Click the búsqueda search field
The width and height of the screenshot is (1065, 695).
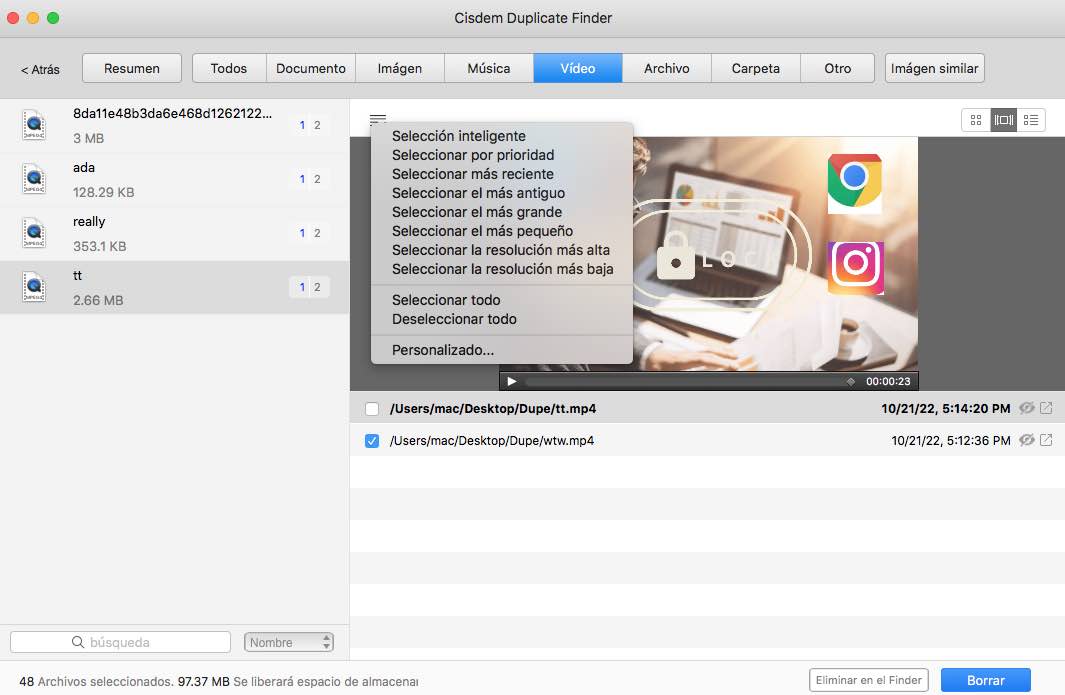click(x=120, y=642)
